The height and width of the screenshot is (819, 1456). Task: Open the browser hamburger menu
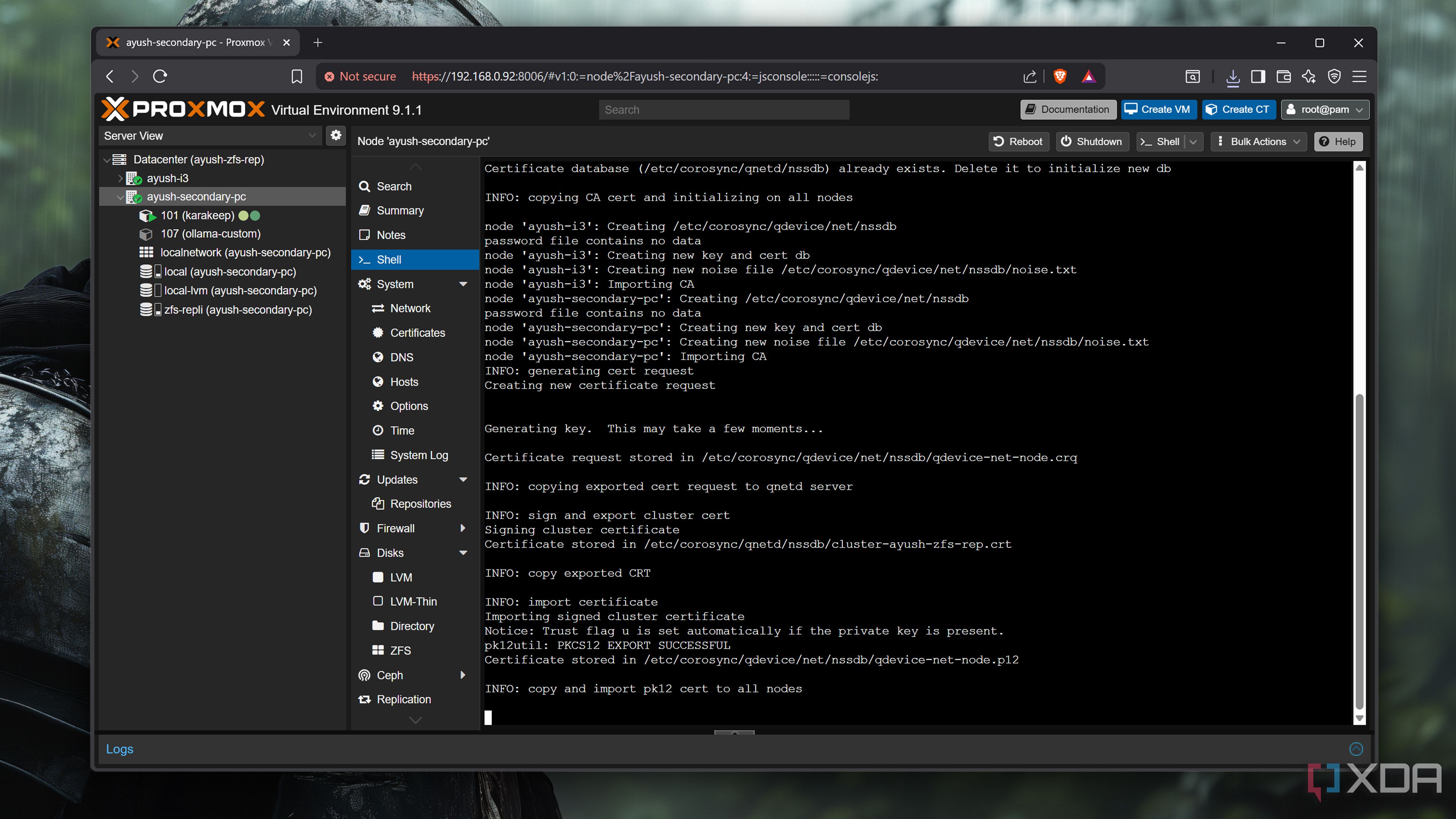[1359, 76]
